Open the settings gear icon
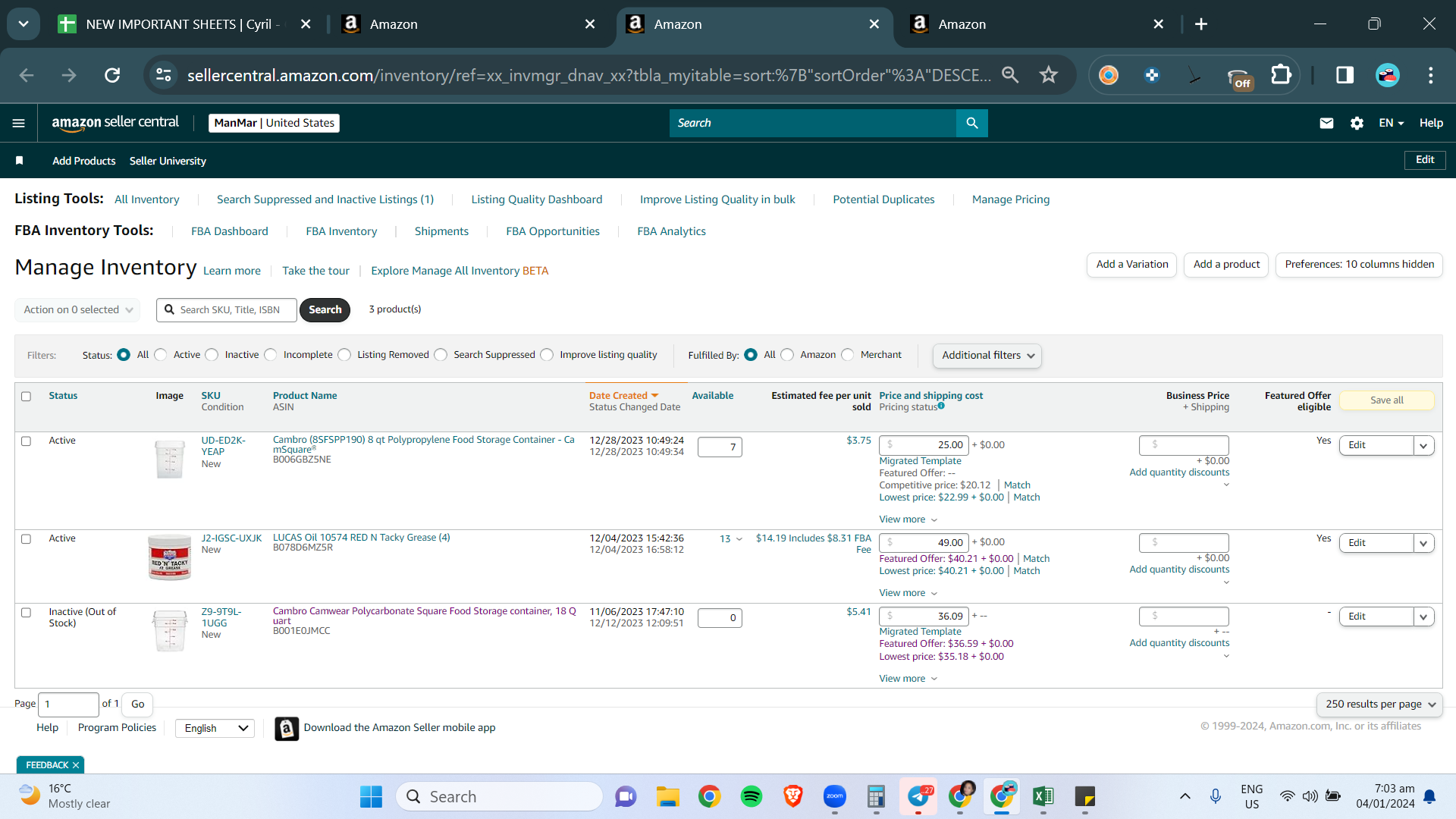1456x819 pixels. (x=1357, y=123)
